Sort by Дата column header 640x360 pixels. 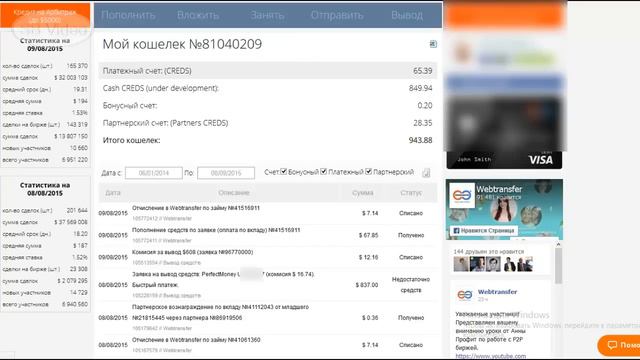click(113, 193)
